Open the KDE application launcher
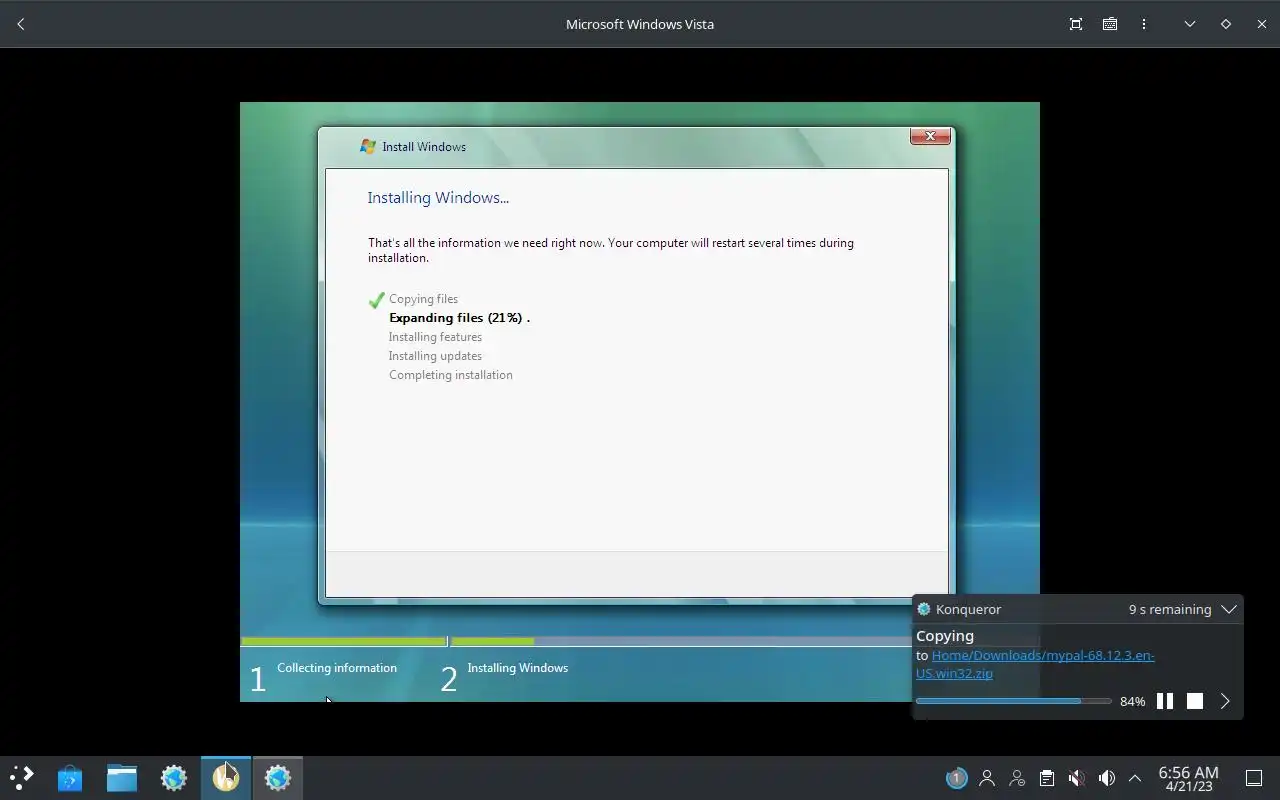This screenshot has height=800, width=1280. [x=22, y=778]
